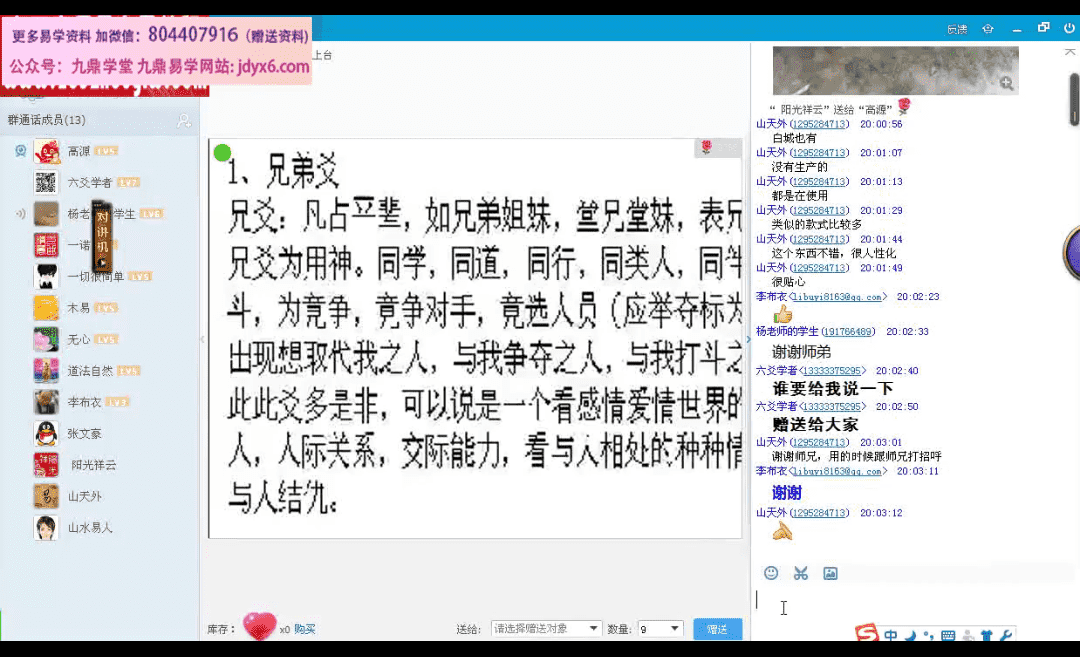Click the send picture icon
This screenshot has width=1080, height=657.
click(x=830, y=573)
